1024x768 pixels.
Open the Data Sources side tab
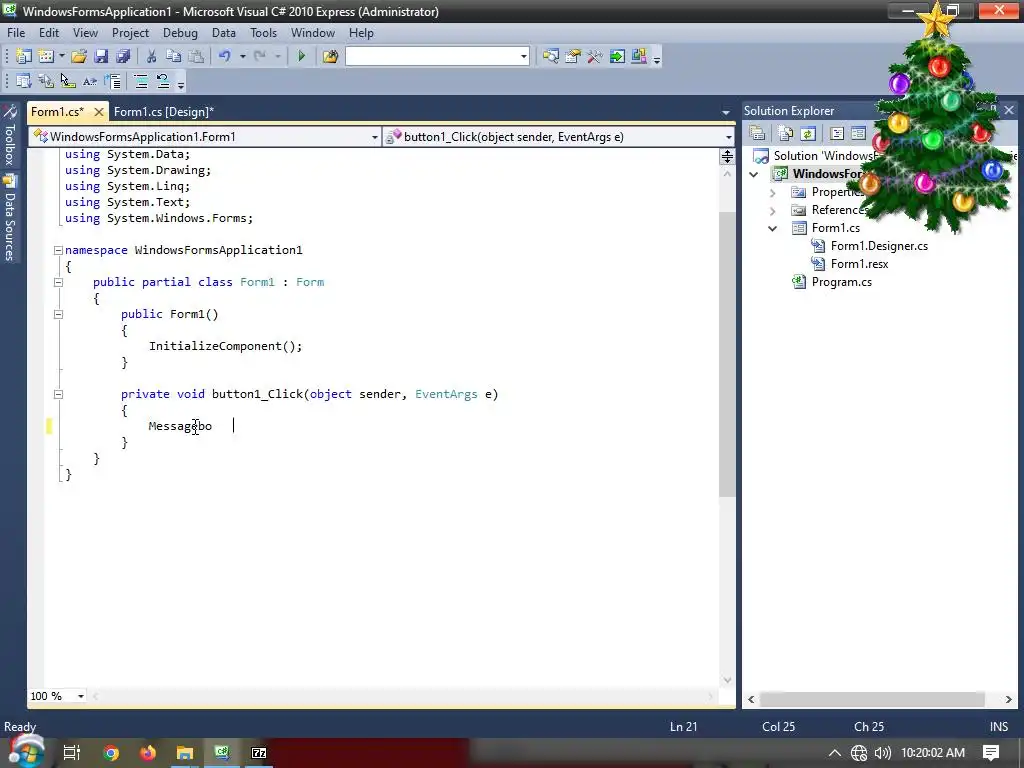10,219
